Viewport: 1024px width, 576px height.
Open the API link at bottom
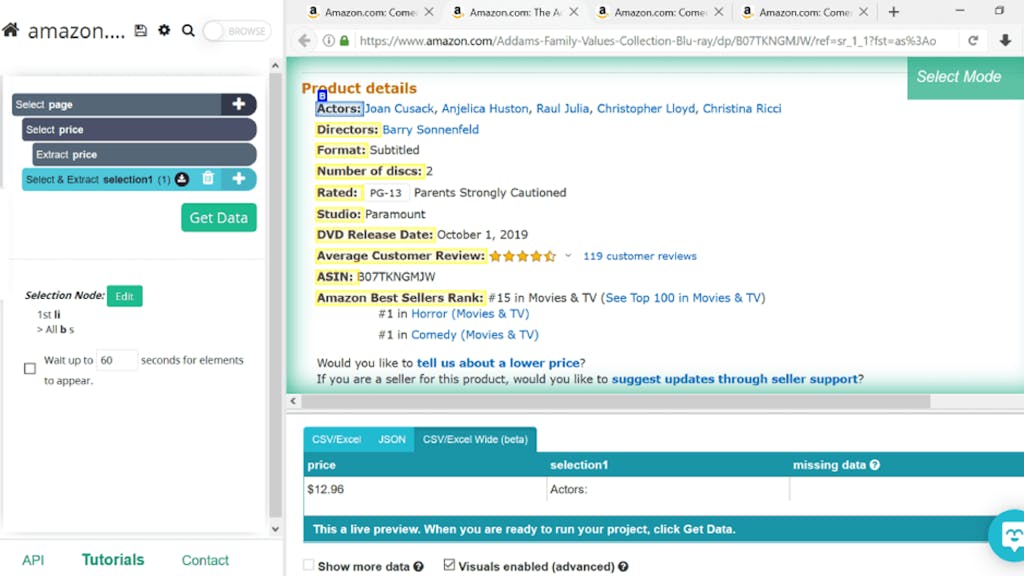coord(33,560)
